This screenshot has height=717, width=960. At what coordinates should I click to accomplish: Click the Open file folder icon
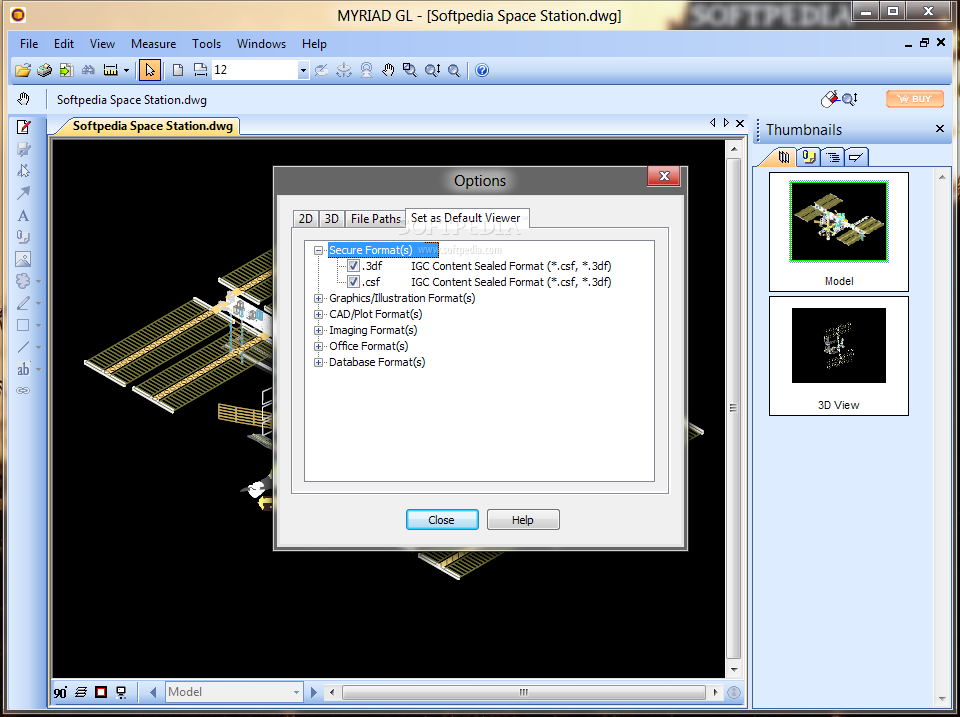[x=23, y=70]
